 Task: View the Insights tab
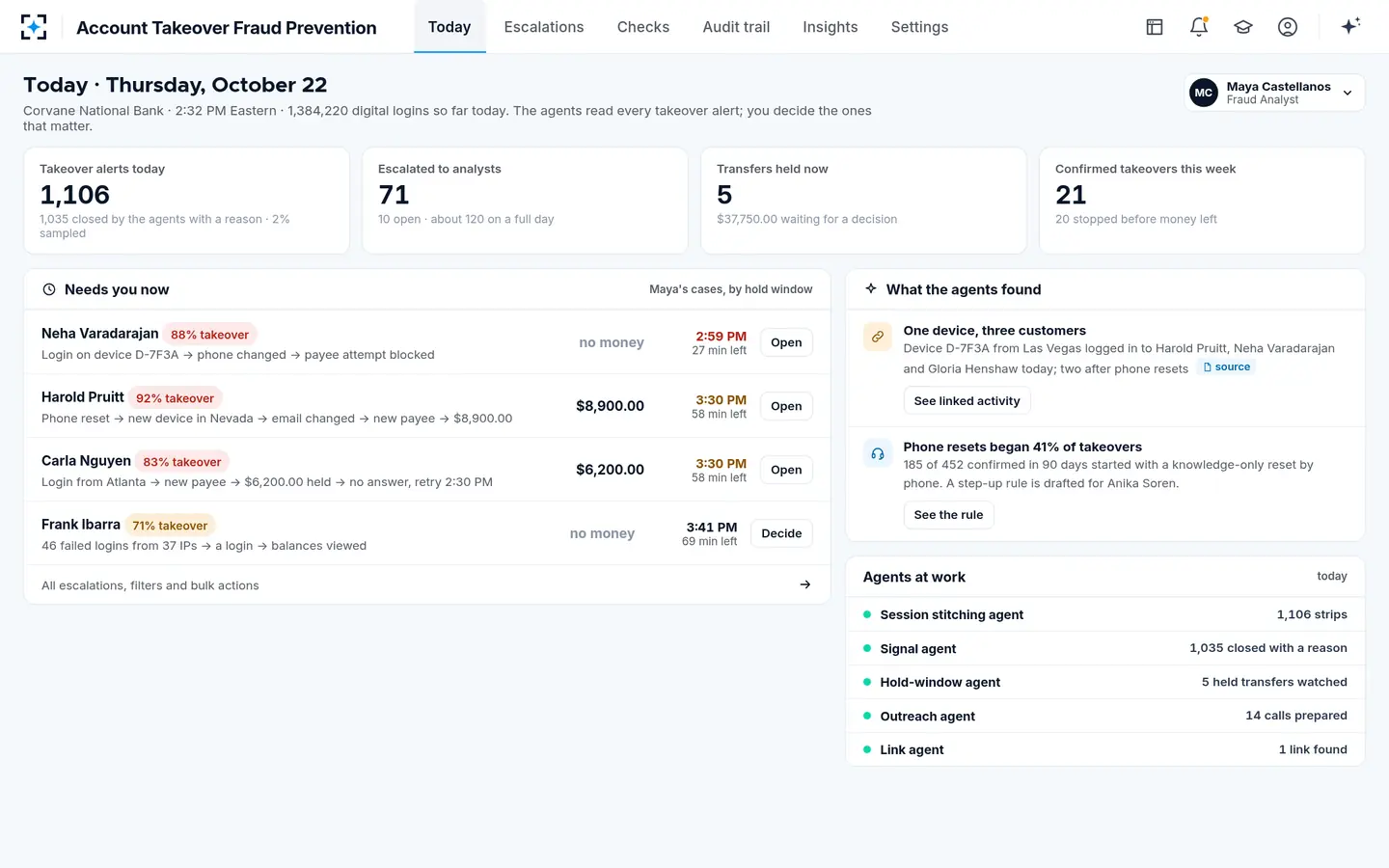tap(831, 27)
